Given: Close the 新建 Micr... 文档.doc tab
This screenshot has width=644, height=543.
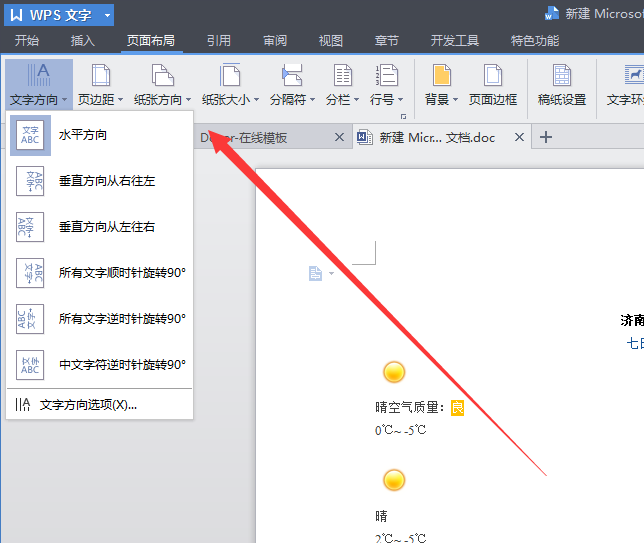Looking at the screenshot, I should pyautogui.click(x=519, y=137).
